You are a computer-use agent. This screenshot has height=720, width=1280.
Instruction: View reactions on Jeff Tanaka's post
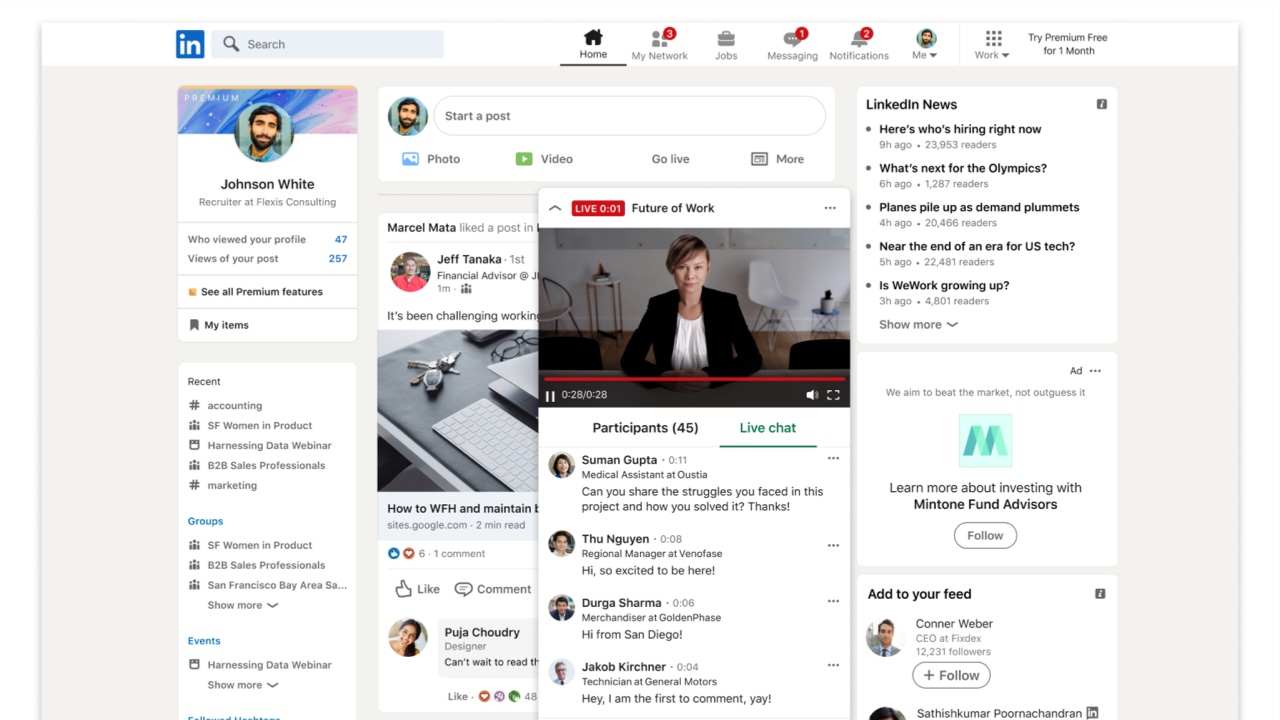pos(406,554)
